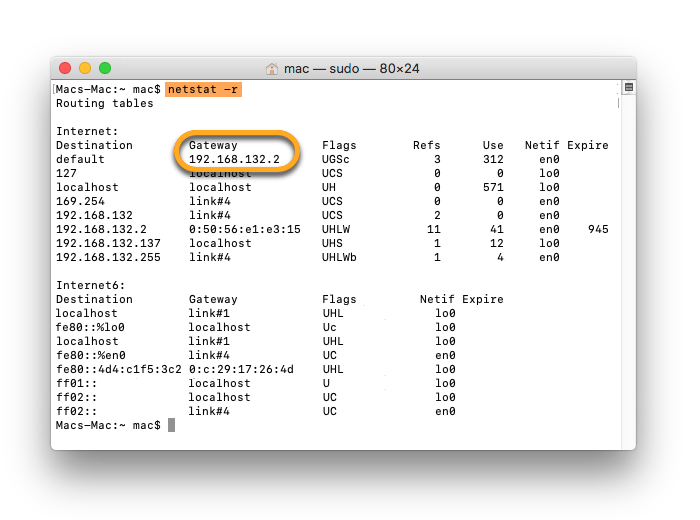
Task: Click the scrollback marker icon at top right
Action: [x=628, y=88]
